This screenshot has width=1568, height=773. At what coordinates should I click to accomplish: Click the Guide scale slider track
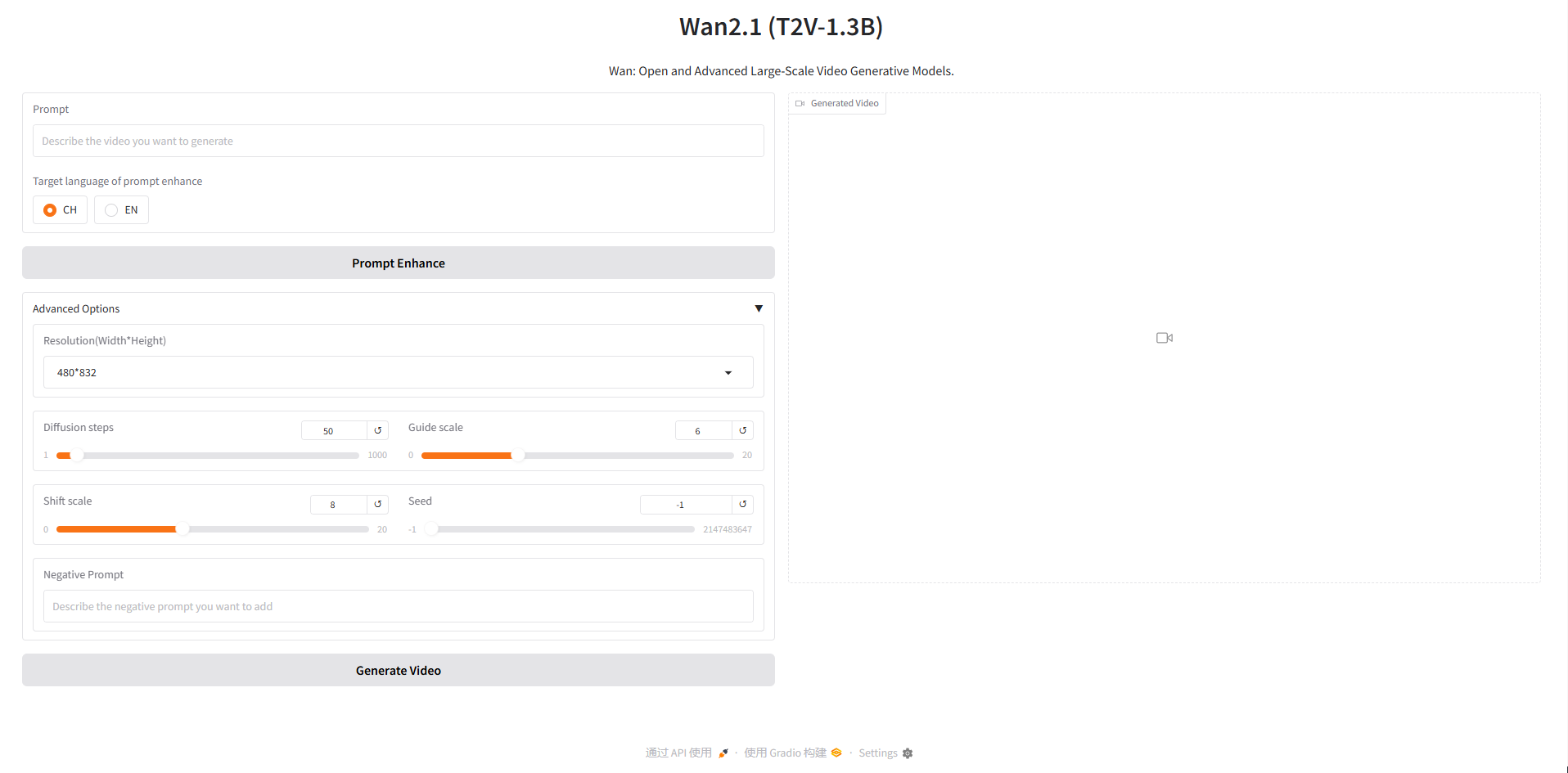click(x=577, y=456)
